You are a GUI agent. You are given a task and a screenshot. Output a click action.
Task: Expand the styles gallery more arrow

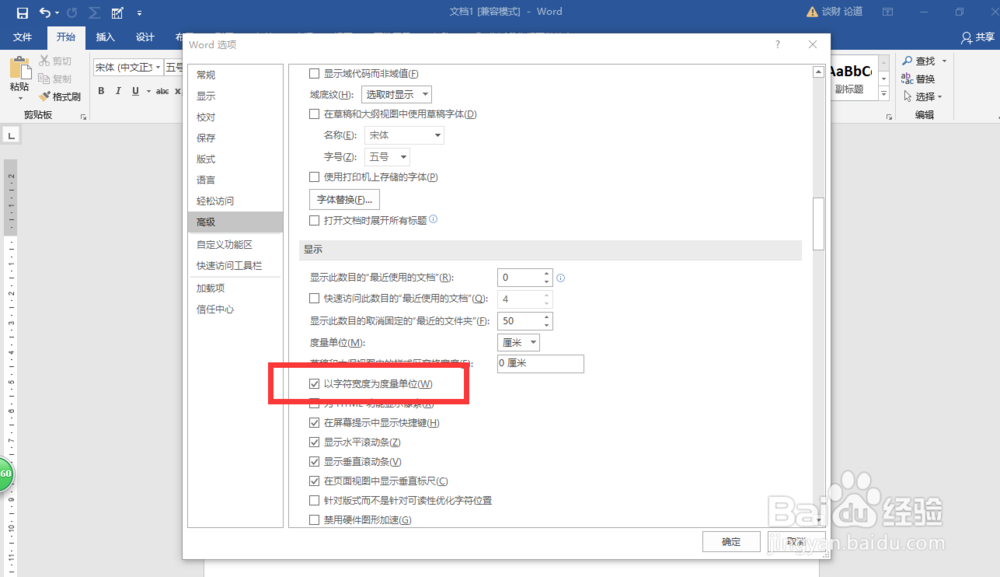point(884,93)
